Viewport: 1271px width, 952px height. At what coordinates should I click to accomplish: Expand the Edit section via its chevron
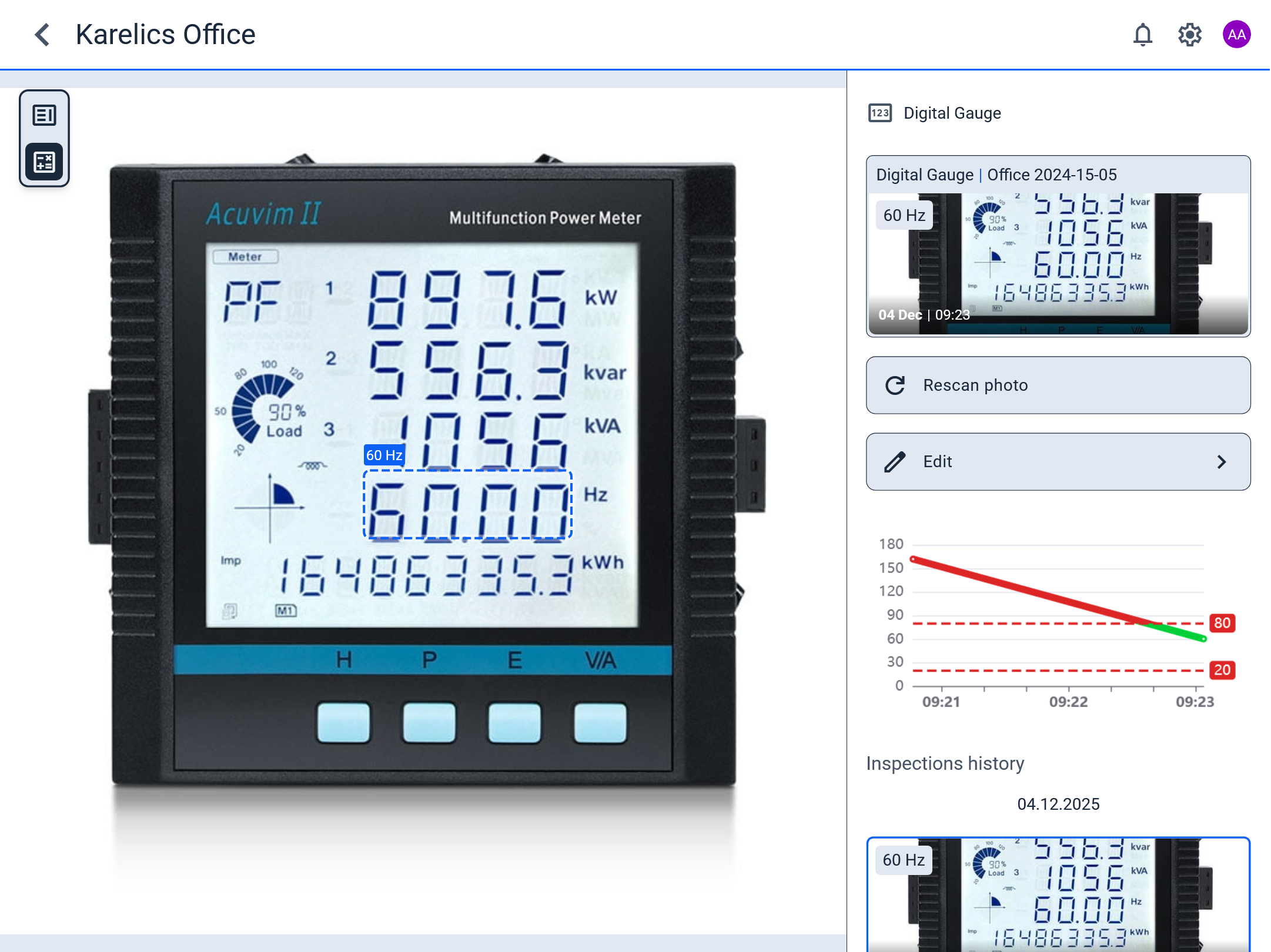[1222, 462]
